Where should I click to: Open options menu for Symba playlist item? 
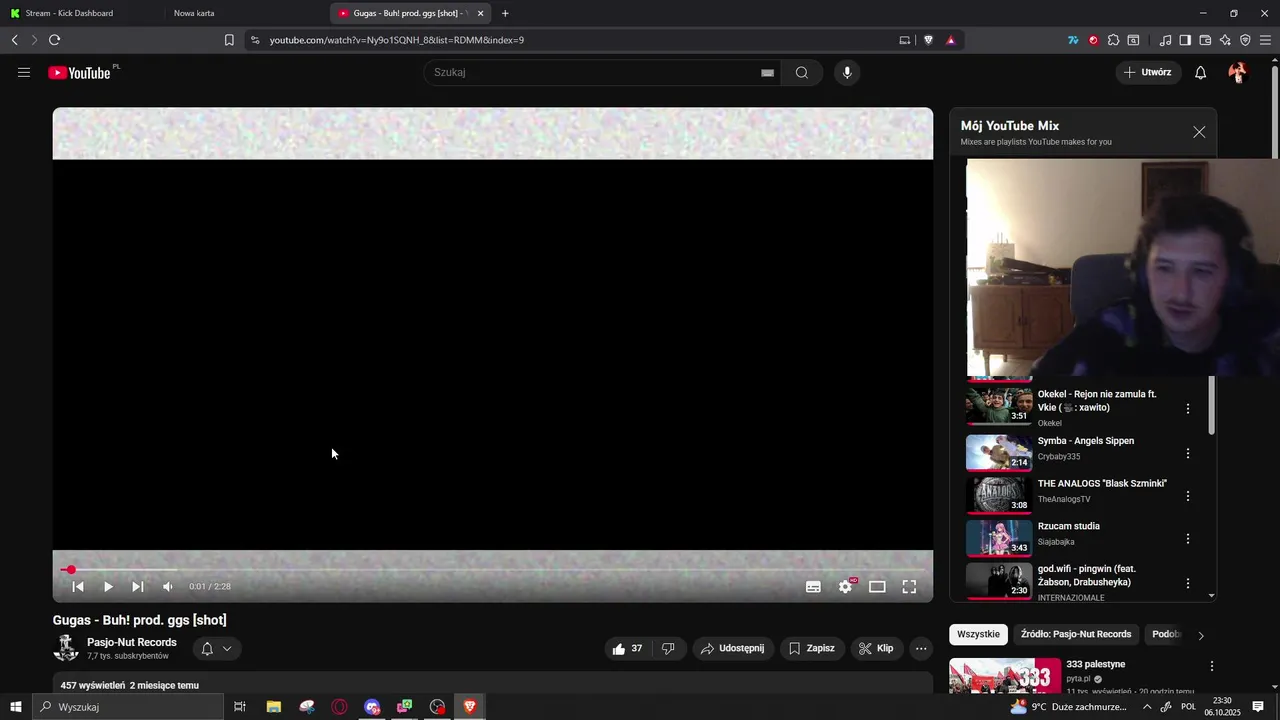coord(1188,454)
